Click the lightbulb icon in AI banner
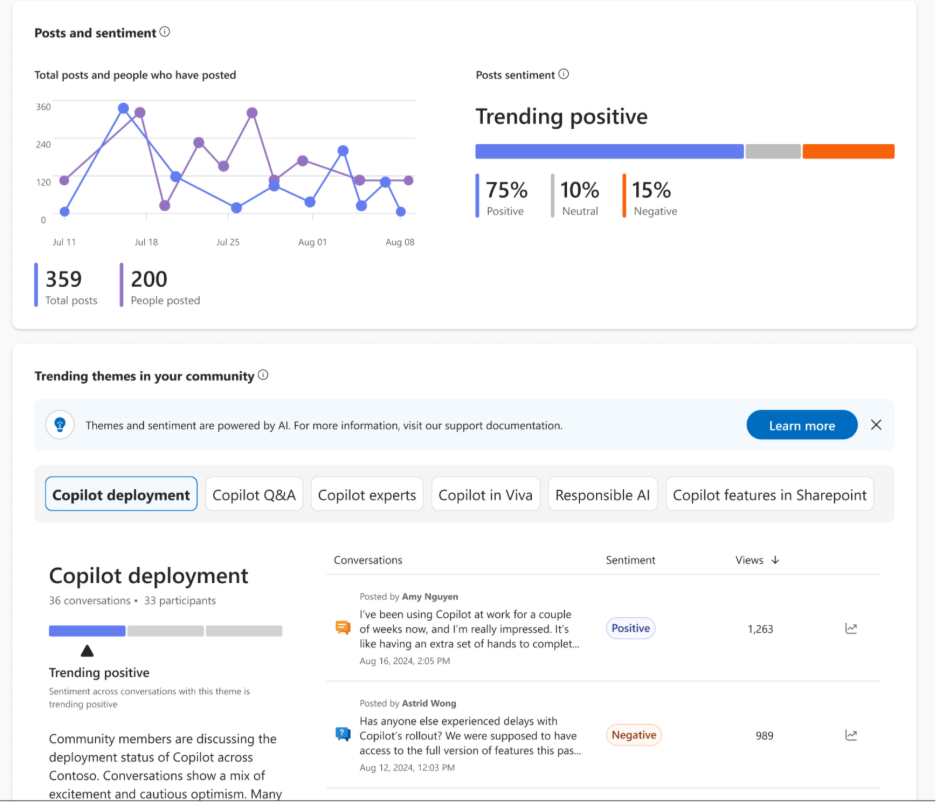936x802 pixels. (60, 425)
